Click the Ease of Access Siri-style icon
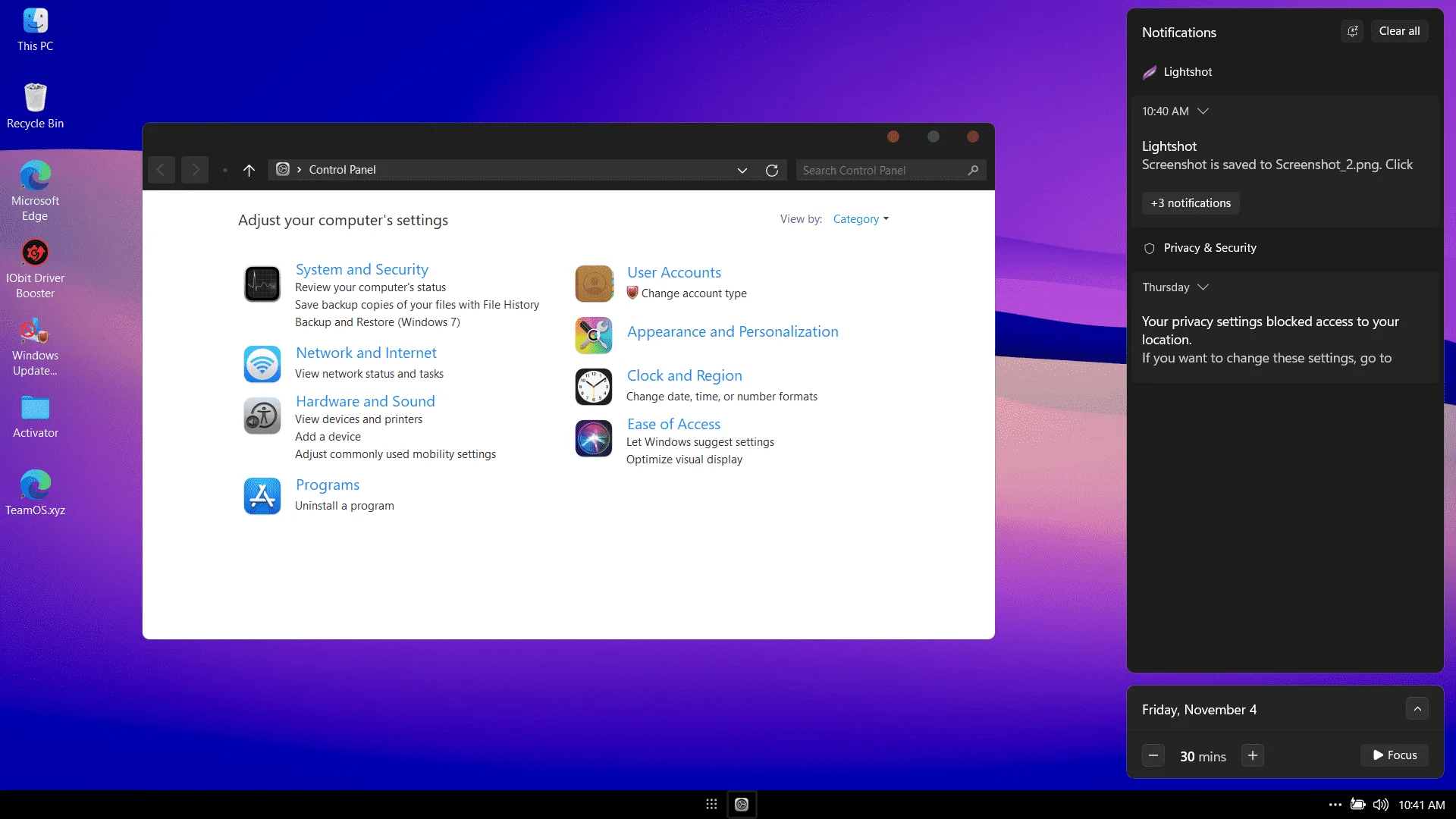 click(x=594, y=438)
